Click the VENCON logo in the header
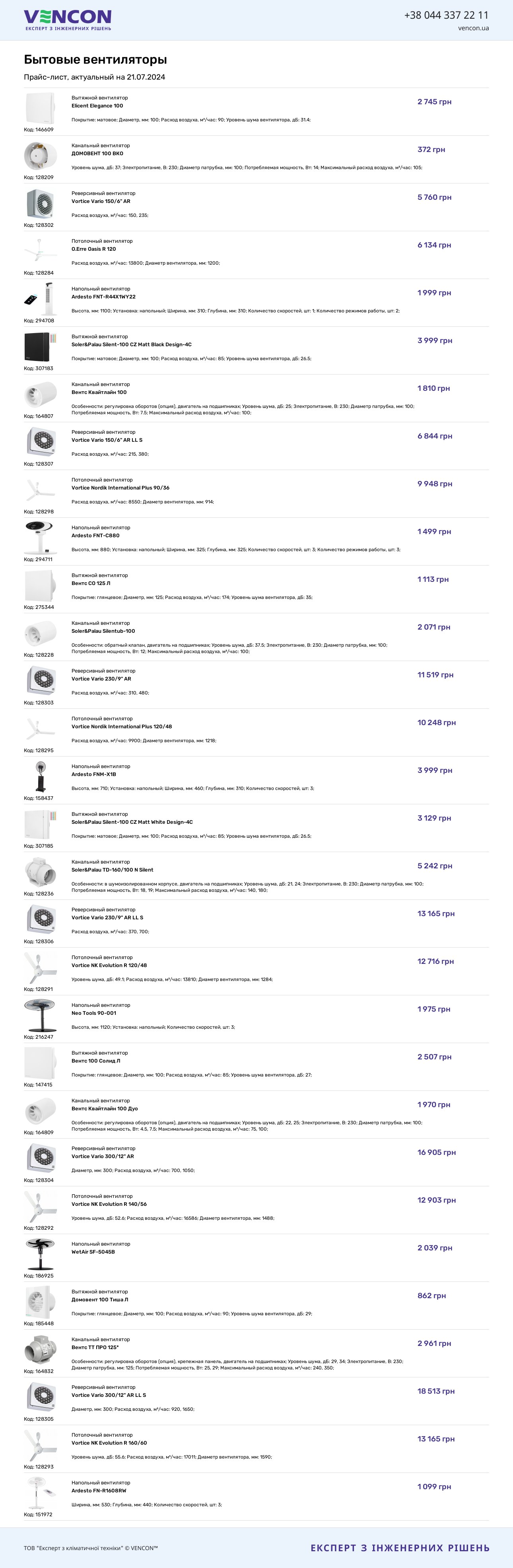This screenshot has height=1568, width=513. point(68,20)
